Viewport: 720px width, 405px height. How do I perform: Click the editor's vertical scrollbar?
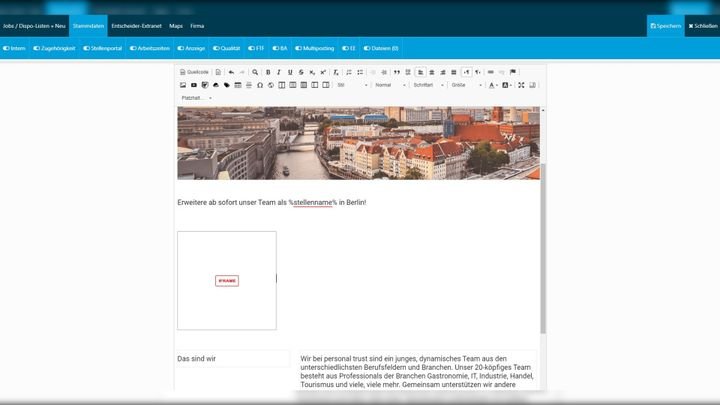coord(543,248)
